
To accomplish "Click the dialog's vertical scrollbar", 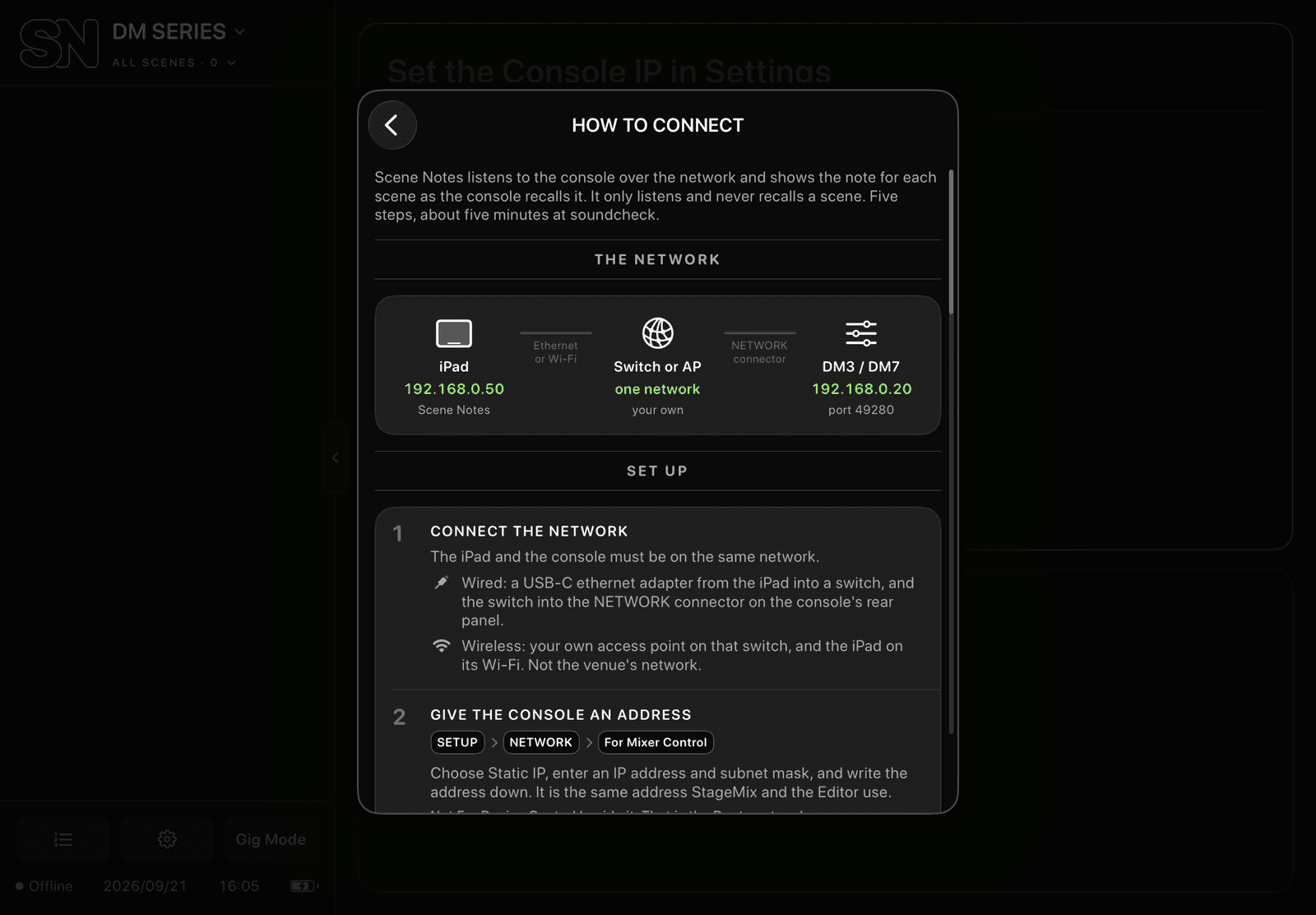I will click(952, 242).
